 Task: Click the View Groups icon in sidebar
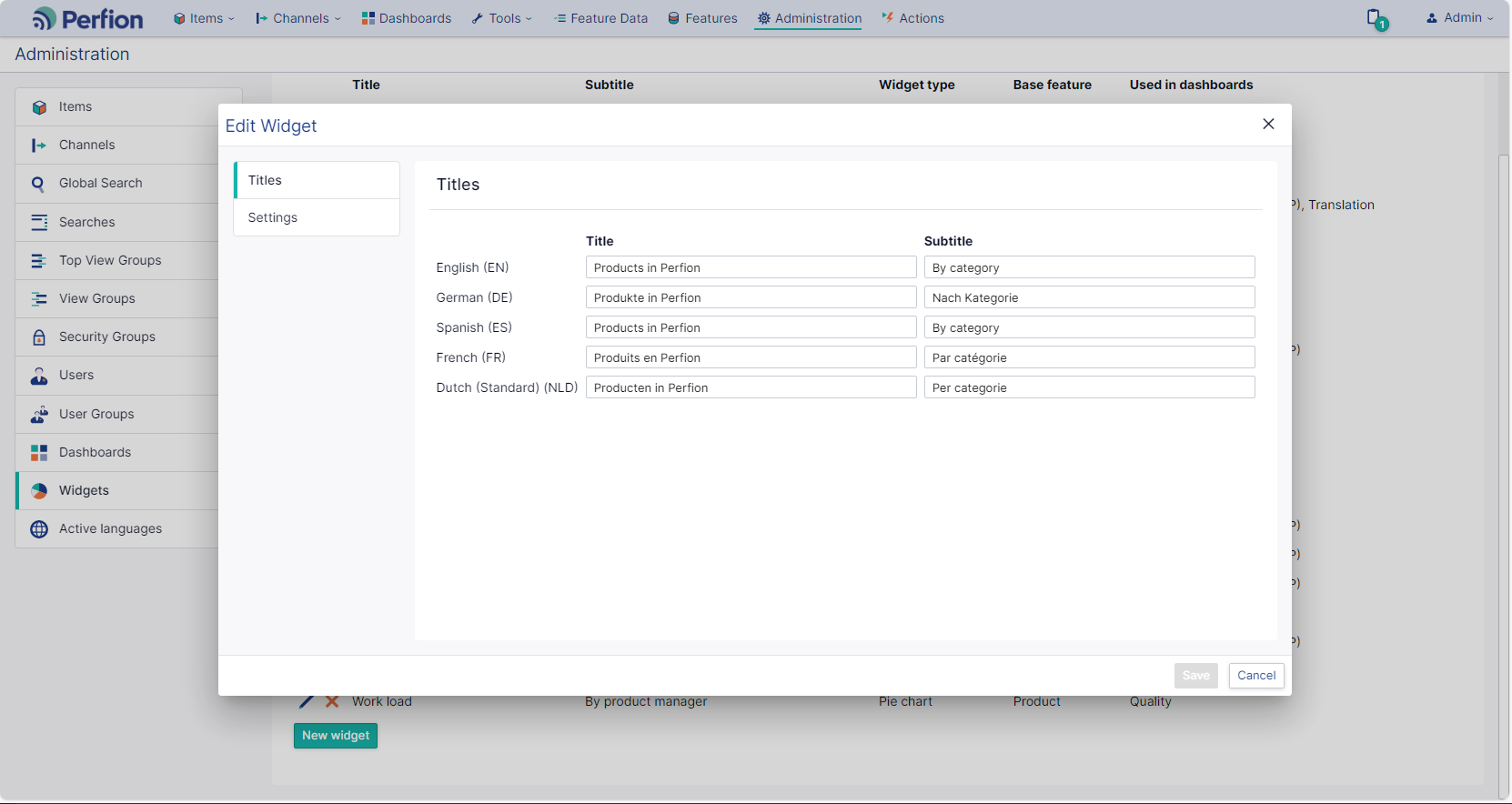pos(39,299)
